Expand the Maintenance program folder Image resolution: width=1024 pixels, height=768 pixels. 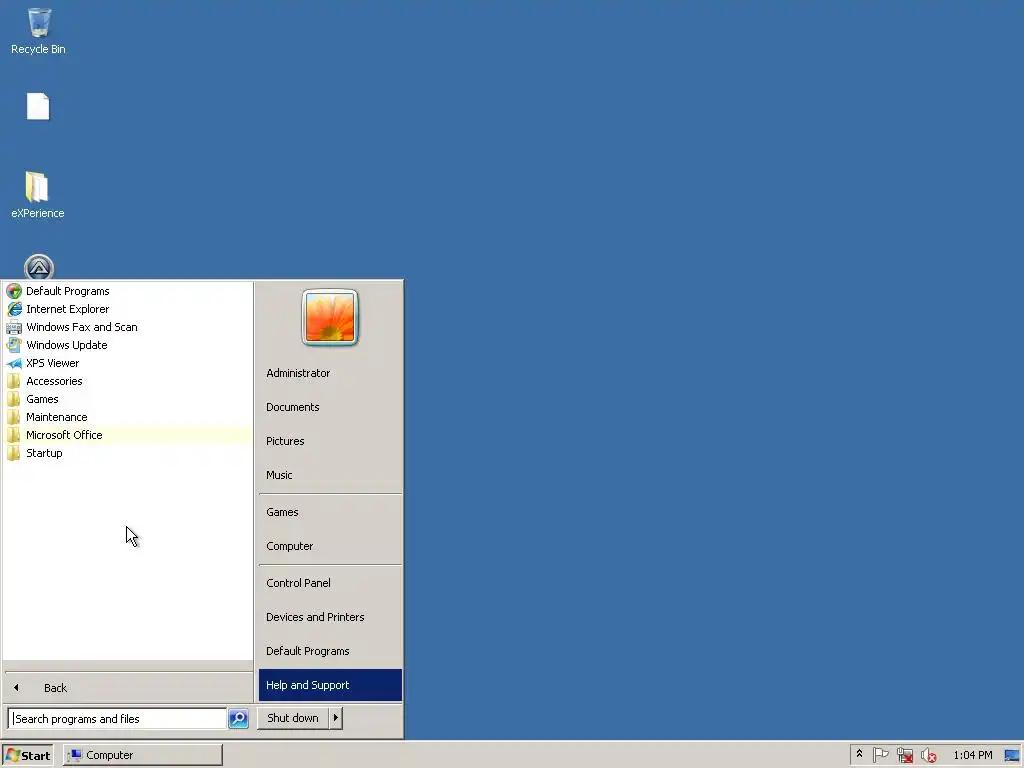[127, 417]
